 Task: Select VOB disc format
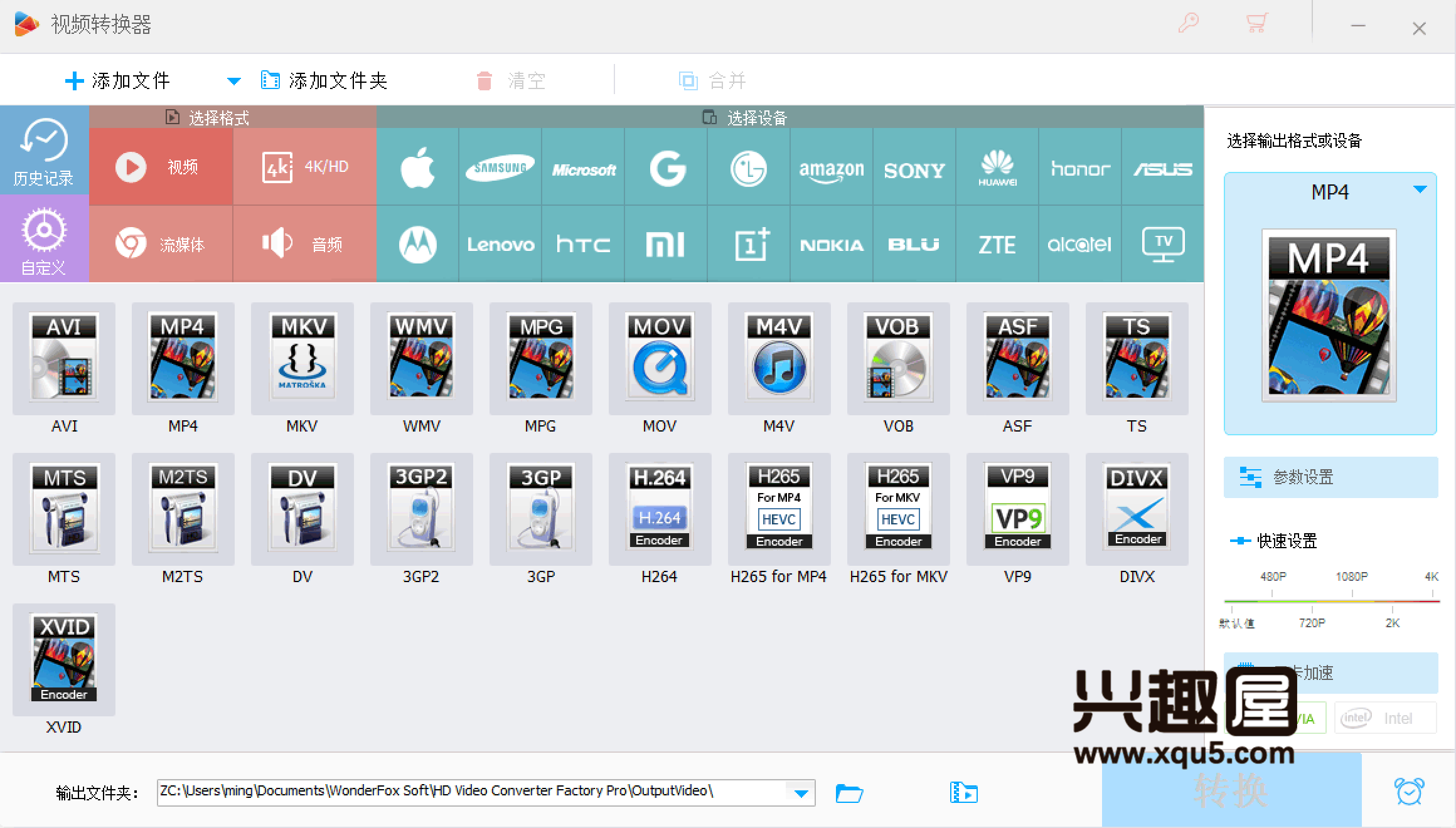click(x=899, y=358)
